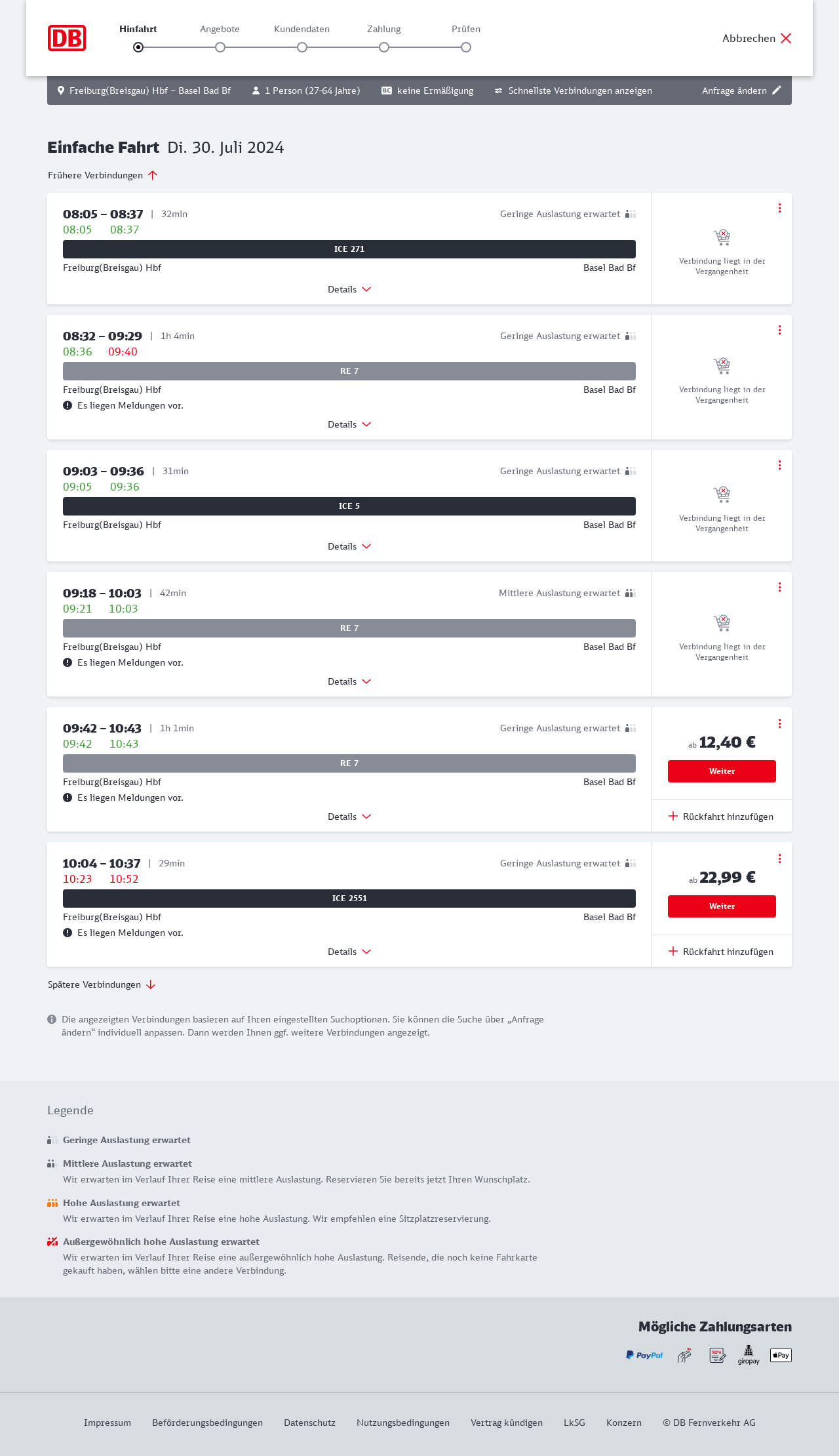Open the Datenschutz footer link
839x1456 pixels.
[x=309, y=1423]
